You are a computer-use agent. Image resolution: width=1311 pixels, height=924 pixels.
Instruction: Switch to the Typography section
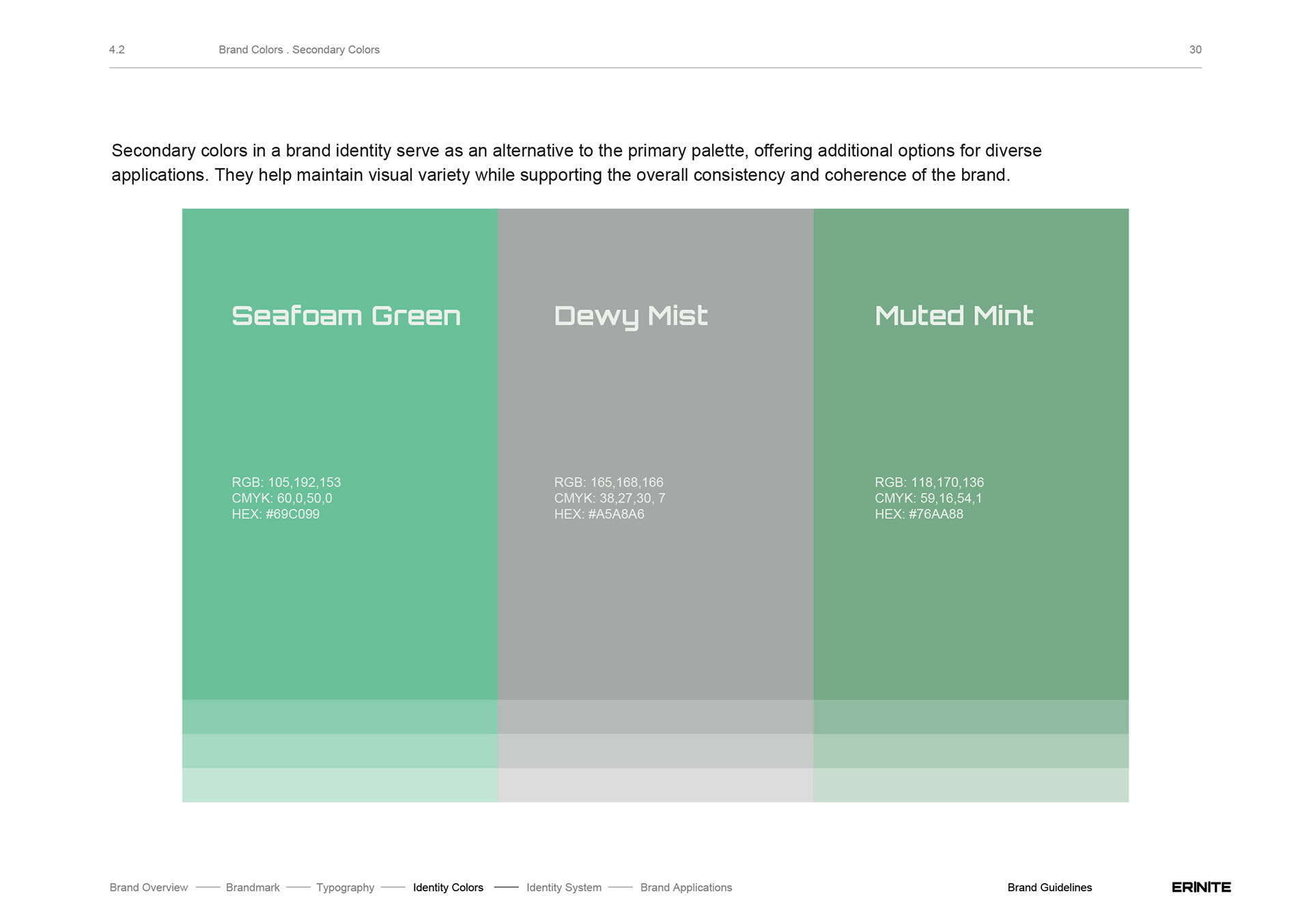pos(345,887)
